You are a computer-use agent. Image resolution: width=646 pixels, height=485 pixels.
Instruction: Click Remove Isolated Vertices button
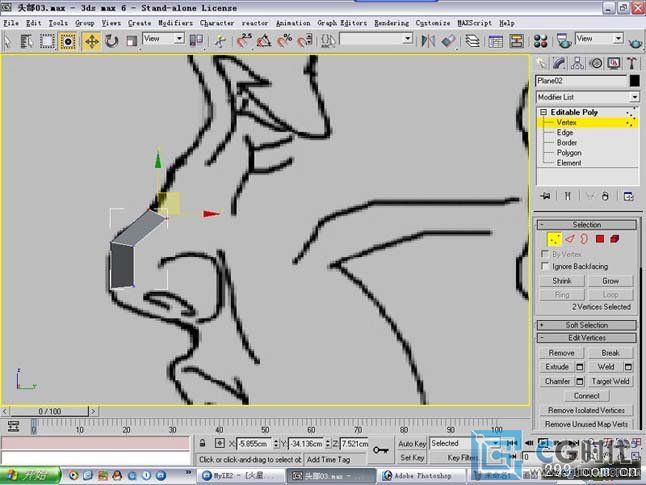tap(586, 410)
